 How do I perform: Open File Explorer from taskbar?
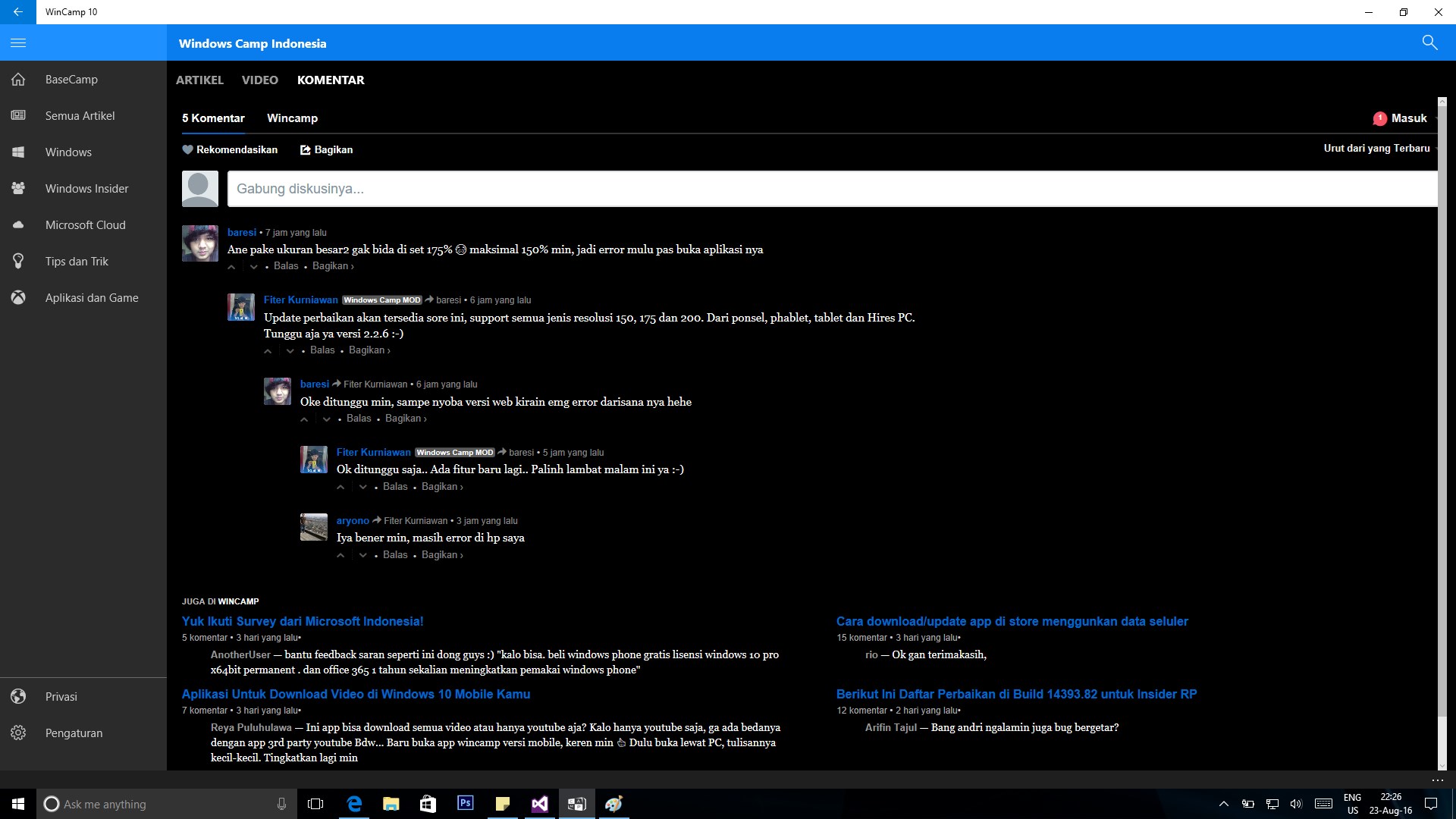391,804
